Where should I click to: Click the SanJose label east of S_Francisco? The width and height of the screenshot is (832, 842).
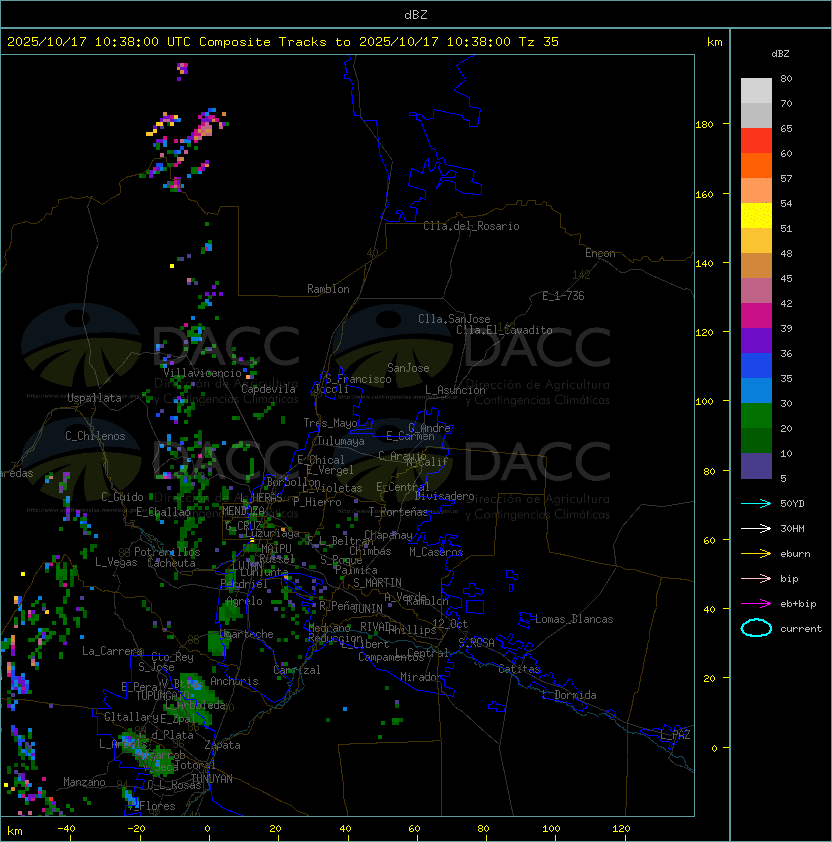[x=408, y=368]
